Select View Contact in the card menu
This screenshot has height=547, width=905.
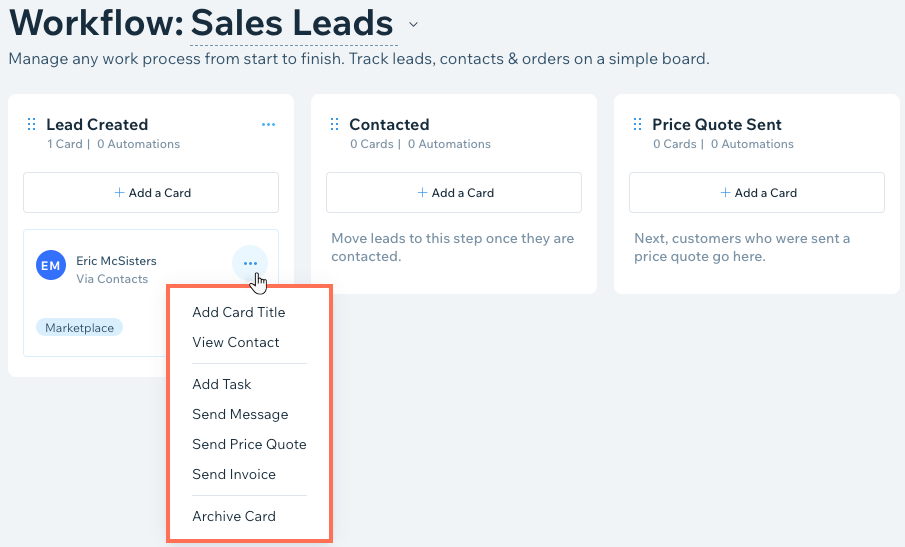[235, 342]
